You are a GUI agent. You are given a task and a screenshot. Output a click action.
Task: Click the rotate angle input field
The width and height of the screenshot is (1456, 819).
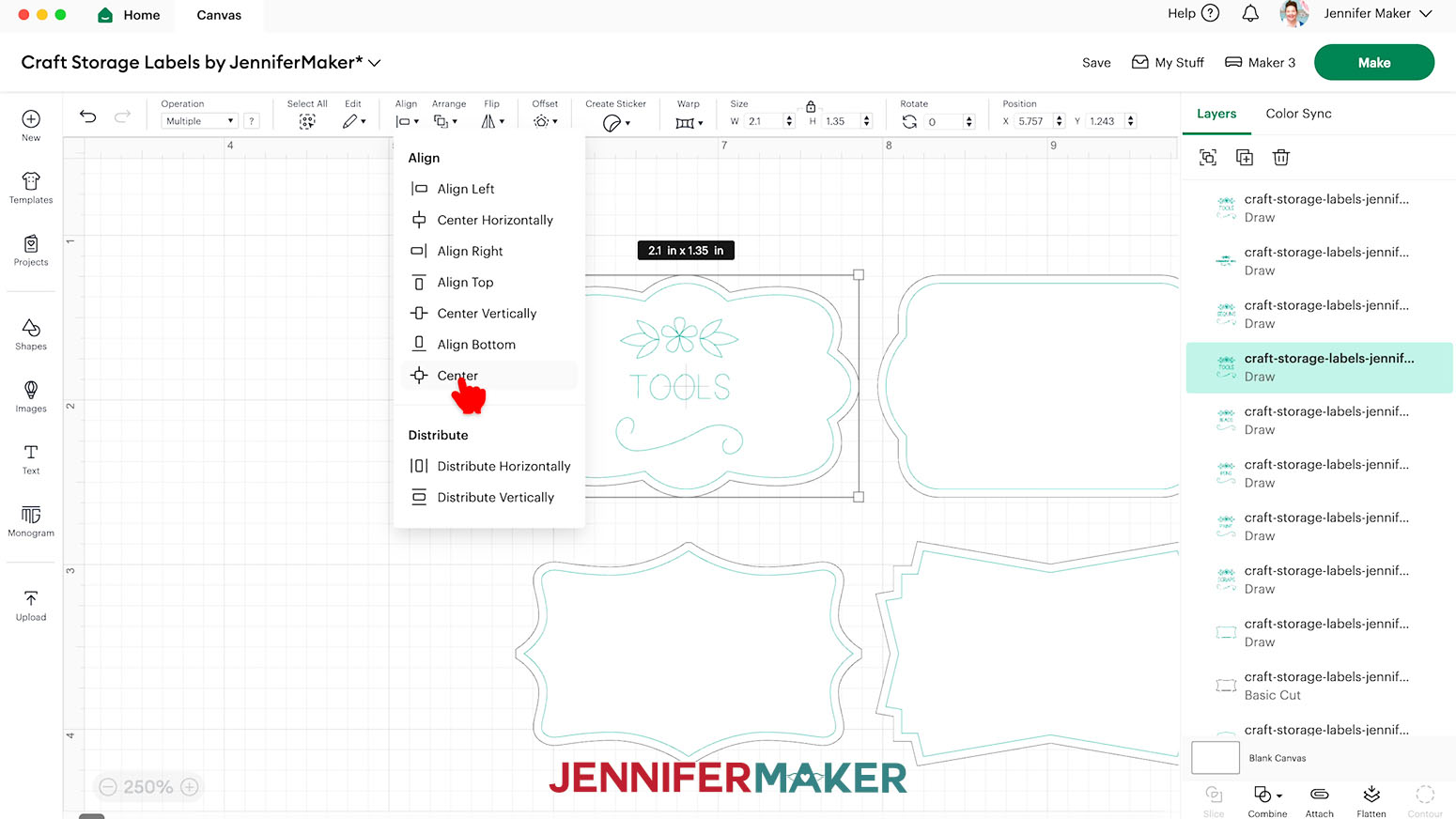(943, 121)
